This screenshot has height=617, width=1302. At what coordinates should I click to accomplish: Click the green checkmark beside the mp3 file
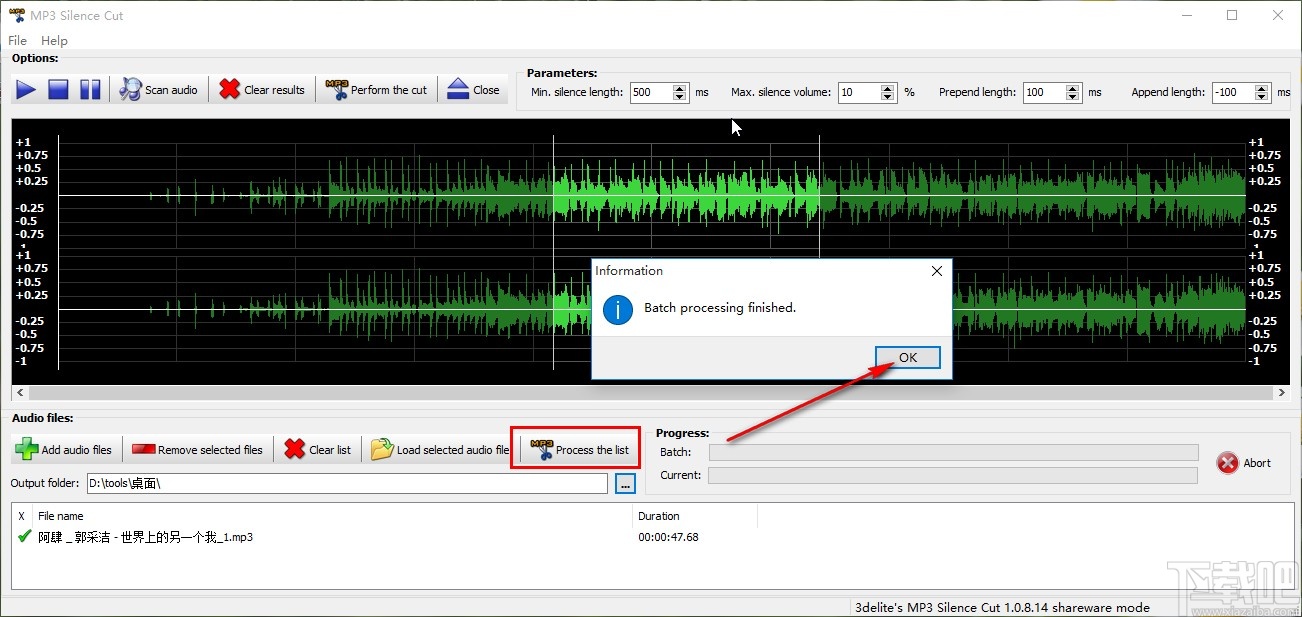pyautogui.click(x=24, y=536)
